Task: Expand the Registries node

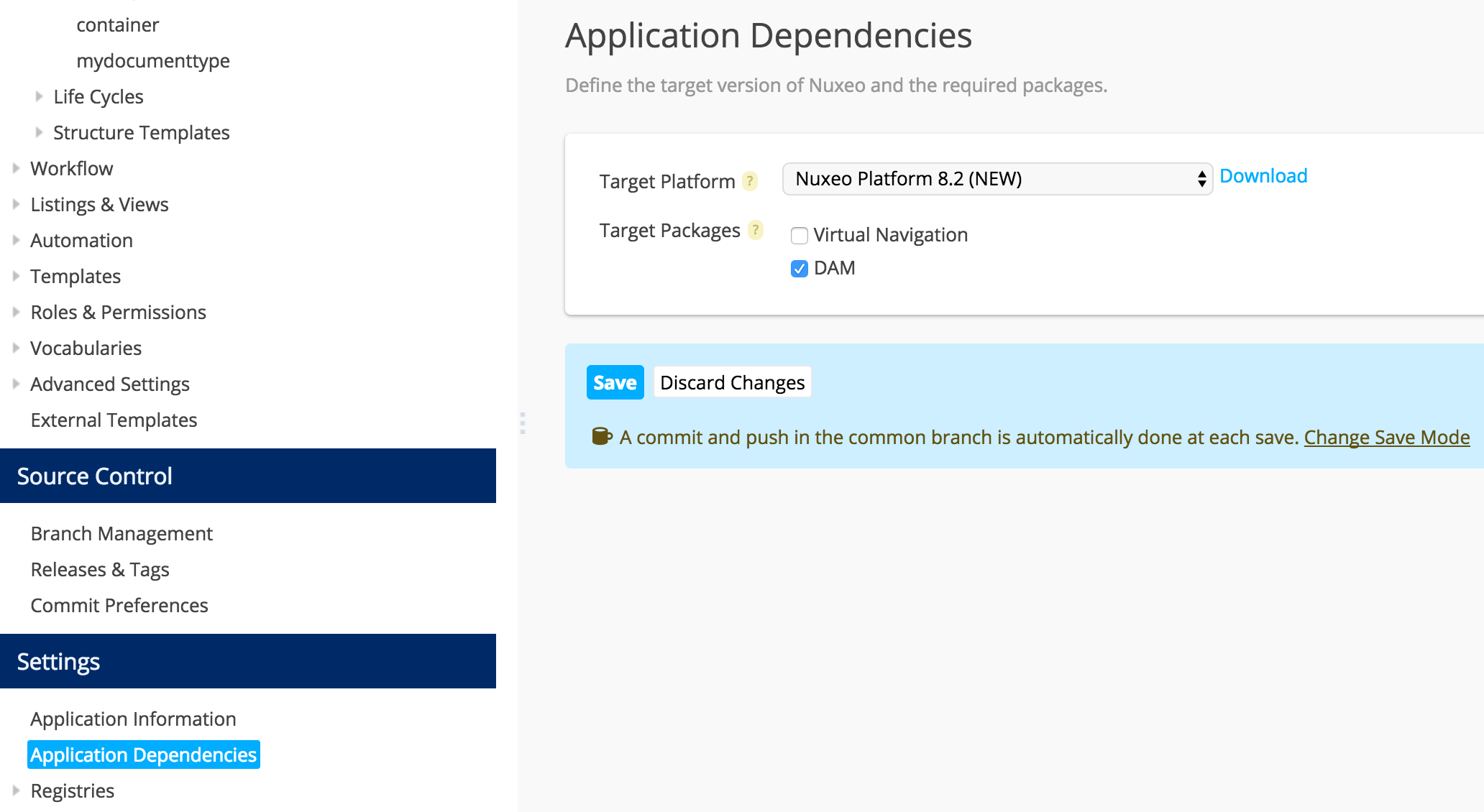Action: point(16,790)
